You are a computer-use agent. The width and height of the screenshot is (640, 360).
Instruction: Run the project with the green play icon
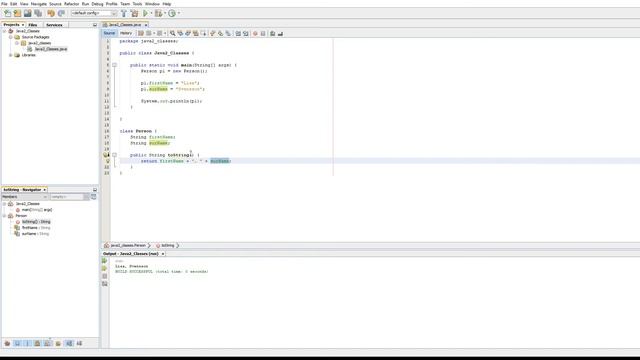click(x=145, y=13)
